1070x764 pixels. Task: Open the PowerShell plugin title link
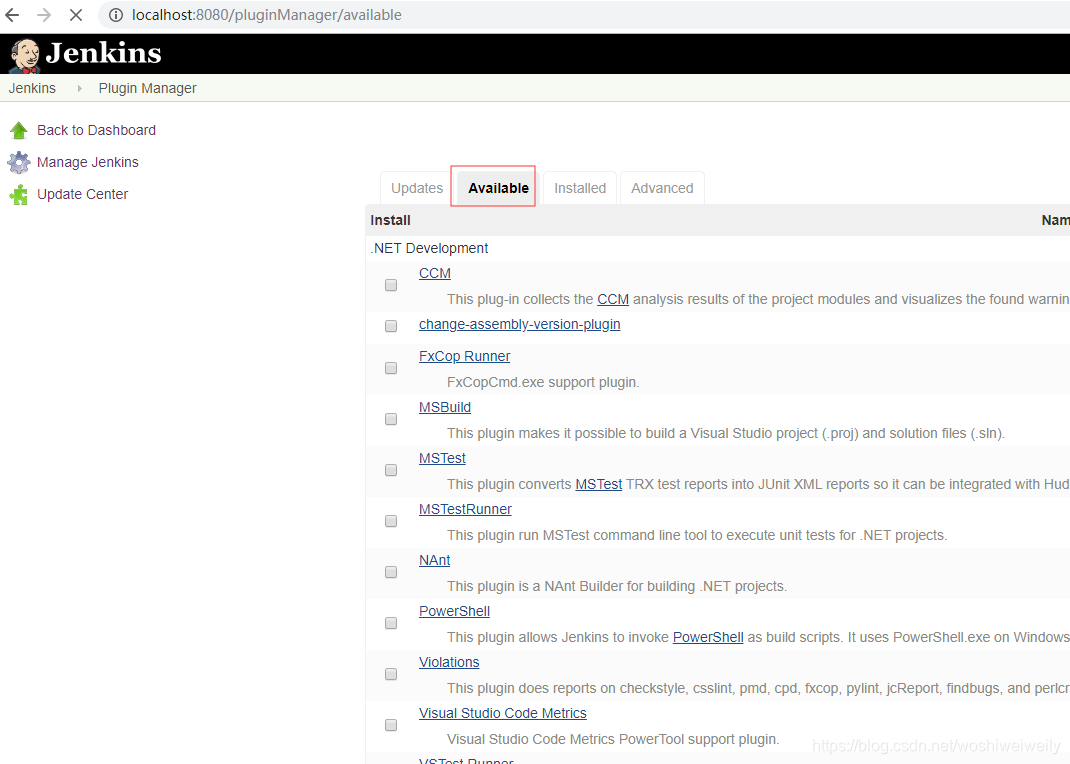[x=454, y=611]
